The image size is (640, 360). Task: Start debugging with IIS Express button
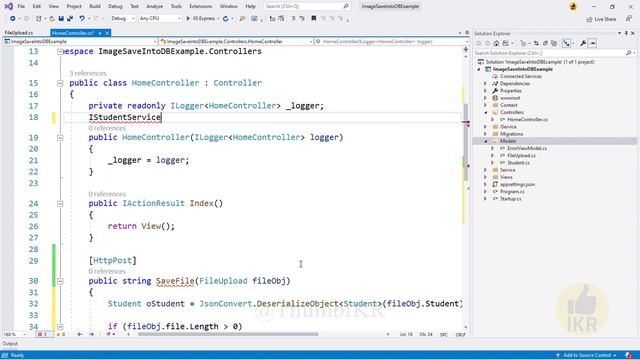201,19
